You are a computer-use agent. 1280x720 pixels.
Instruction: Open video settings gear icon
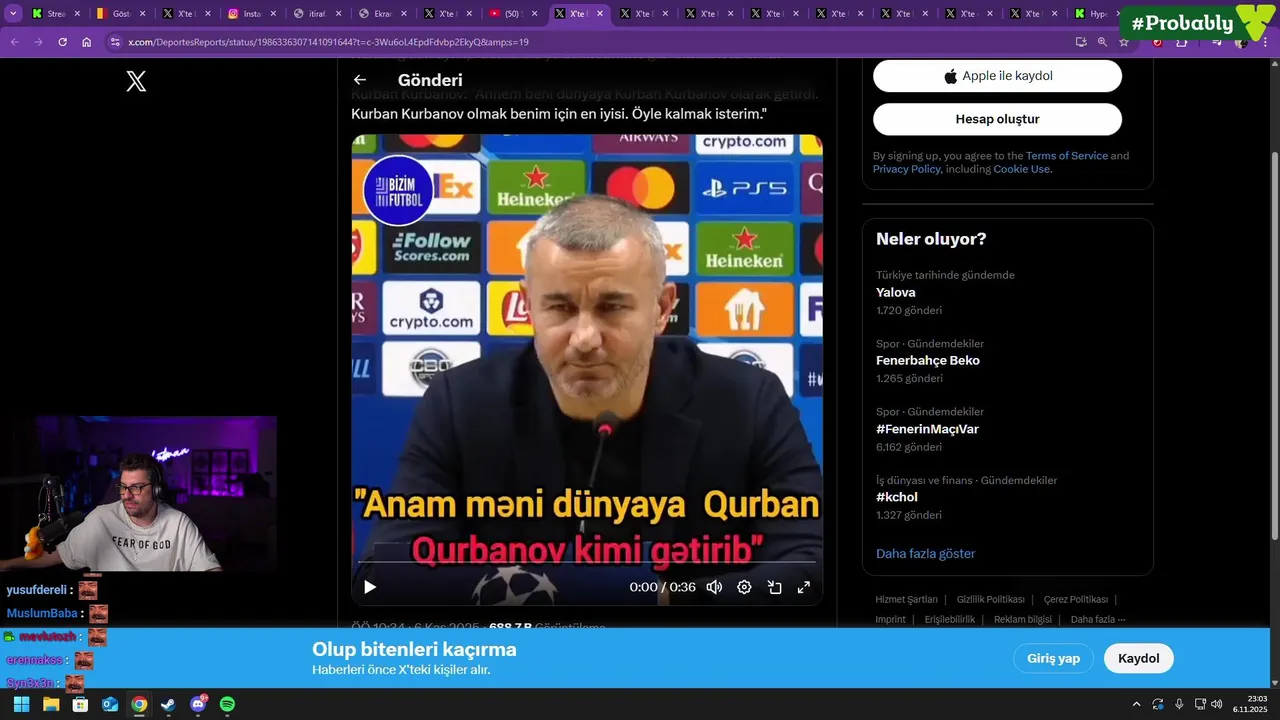744,587
